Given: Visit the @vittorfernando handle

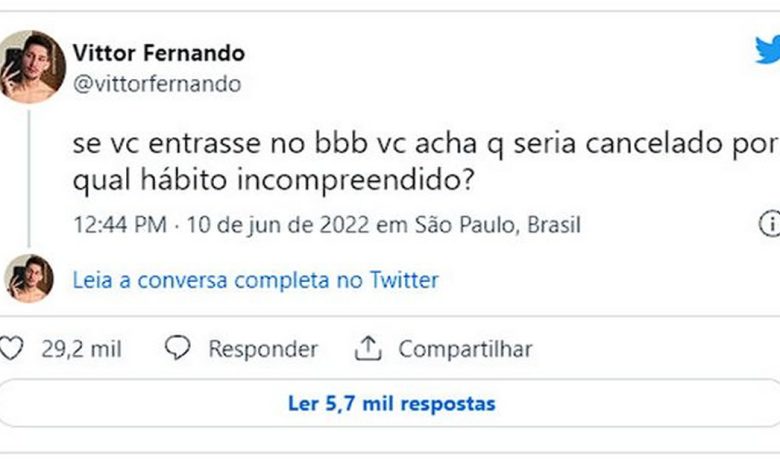Looking at the screenshot, I should click(x=157, y=84).
